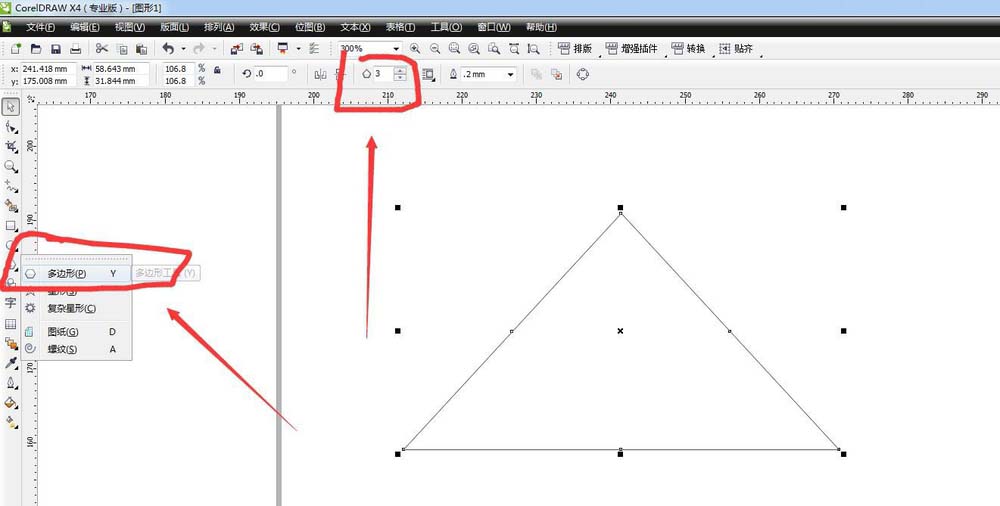Viewport: 1000px width, 506px height.
Task: Choose 图纸(G) from the flyout
Action: [77, 332]
